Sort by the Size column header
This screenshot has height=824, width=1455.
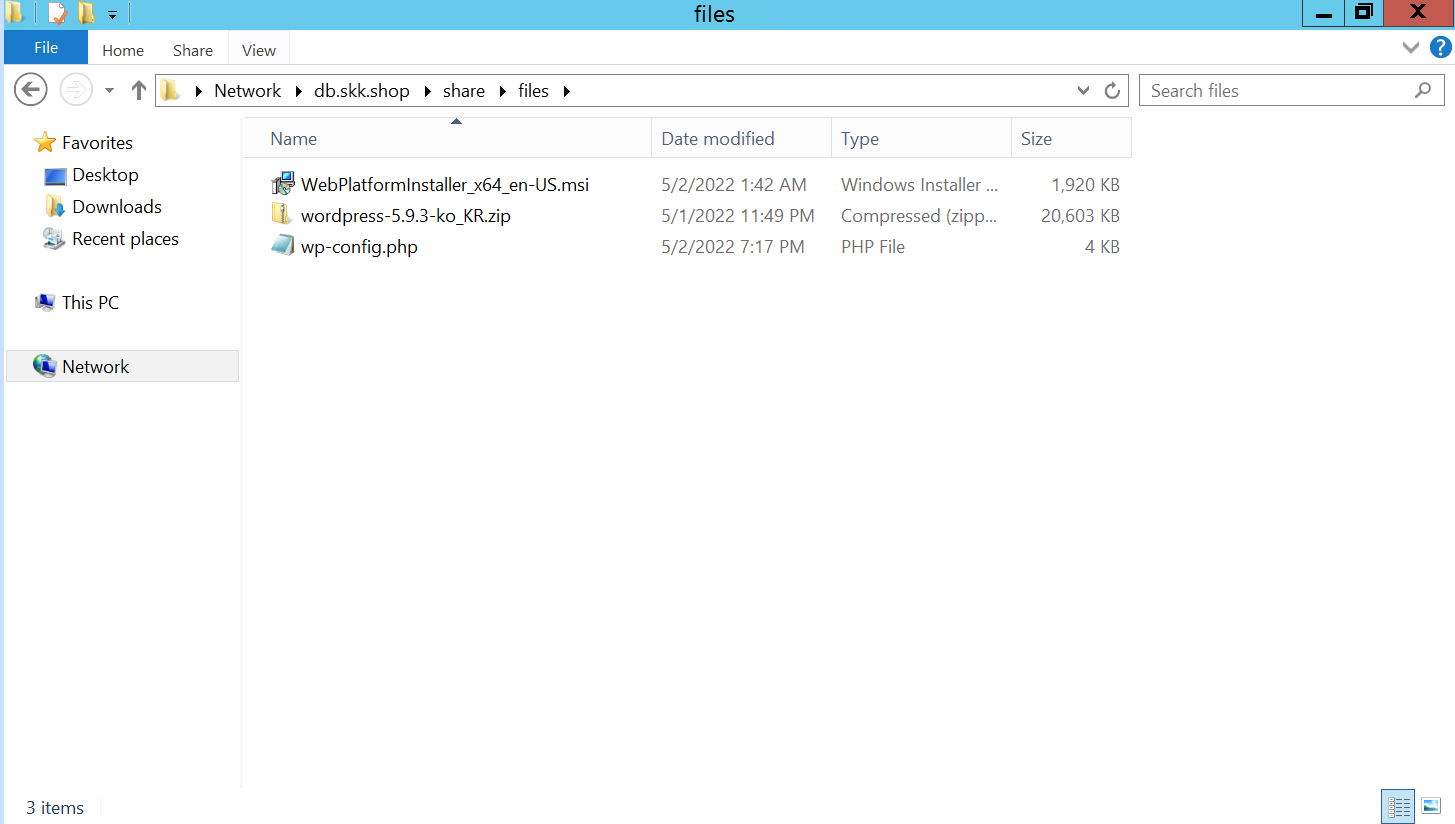point(1071,138)
